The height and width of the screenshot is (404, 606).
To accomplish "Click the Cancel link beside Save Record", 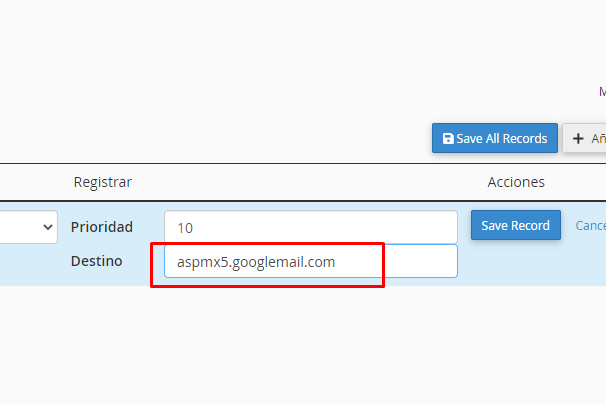I will 590,226.
